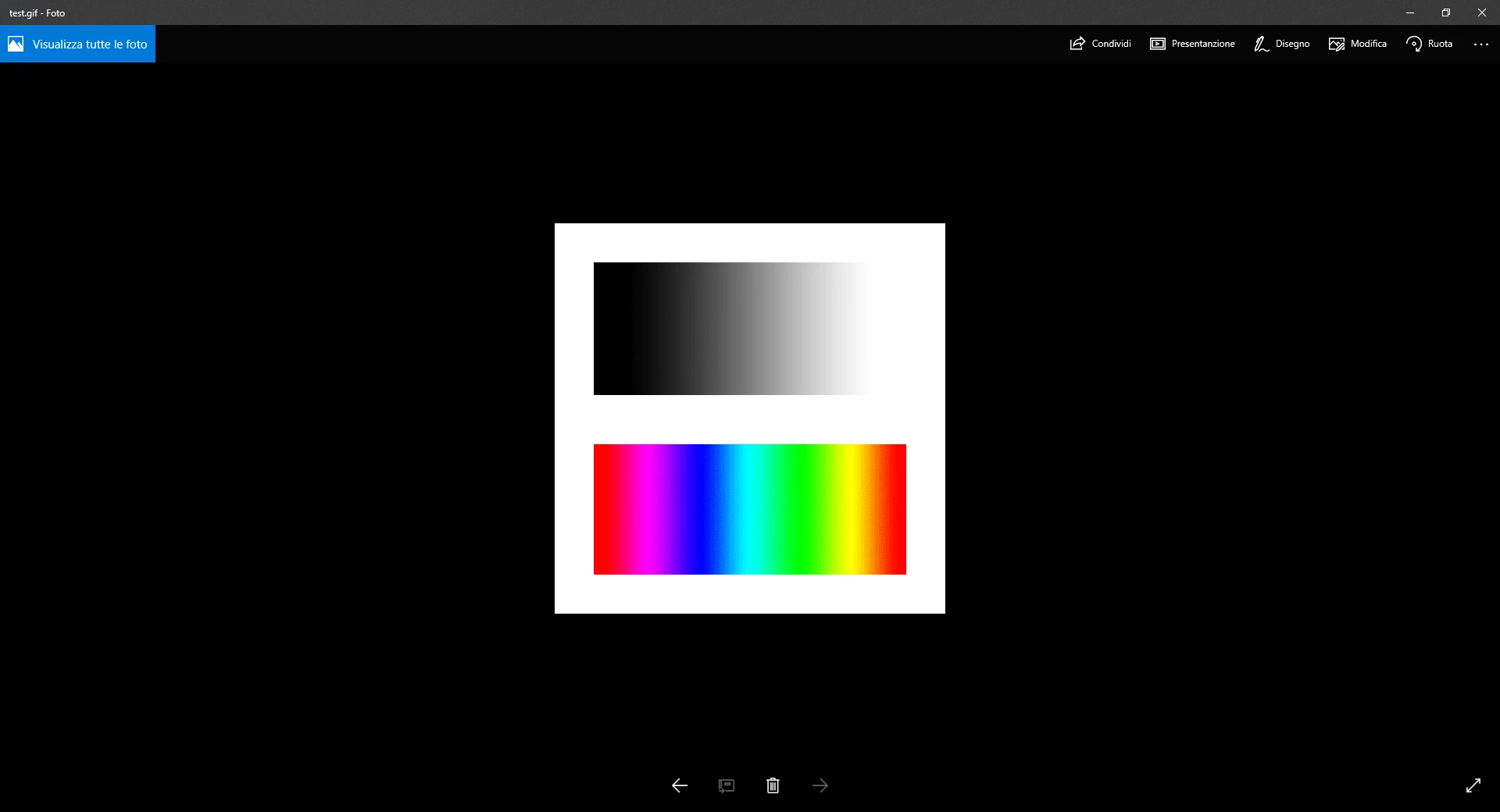Open the Disegno drawing tool
The height and width of the screenshot is (812, 1500).
[1282, 44]
